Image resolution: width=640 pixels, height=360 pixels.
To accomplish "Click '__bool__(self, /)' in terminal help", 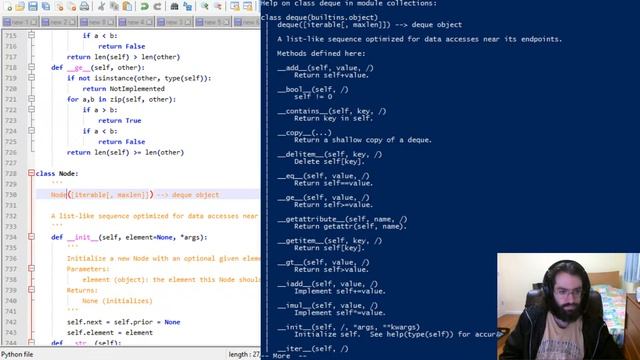I will pyautogui.click(x=313, y=89).
